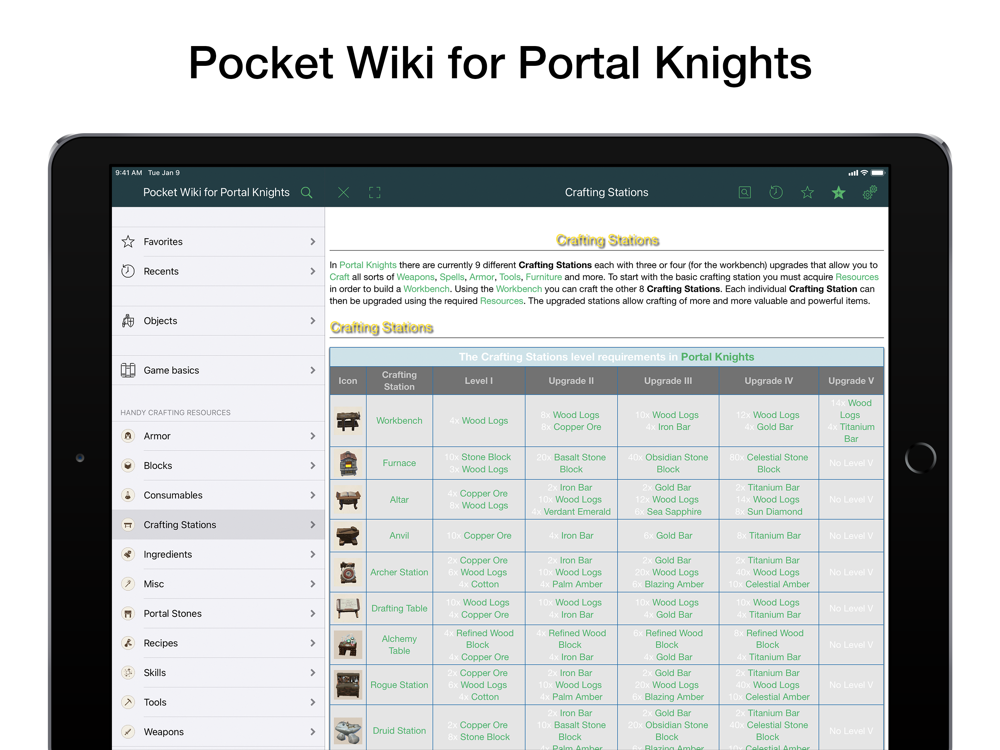1000x750 pixels.
Task: Click the Sea Sapphire link in Altar row
Action: pos(674,511)
